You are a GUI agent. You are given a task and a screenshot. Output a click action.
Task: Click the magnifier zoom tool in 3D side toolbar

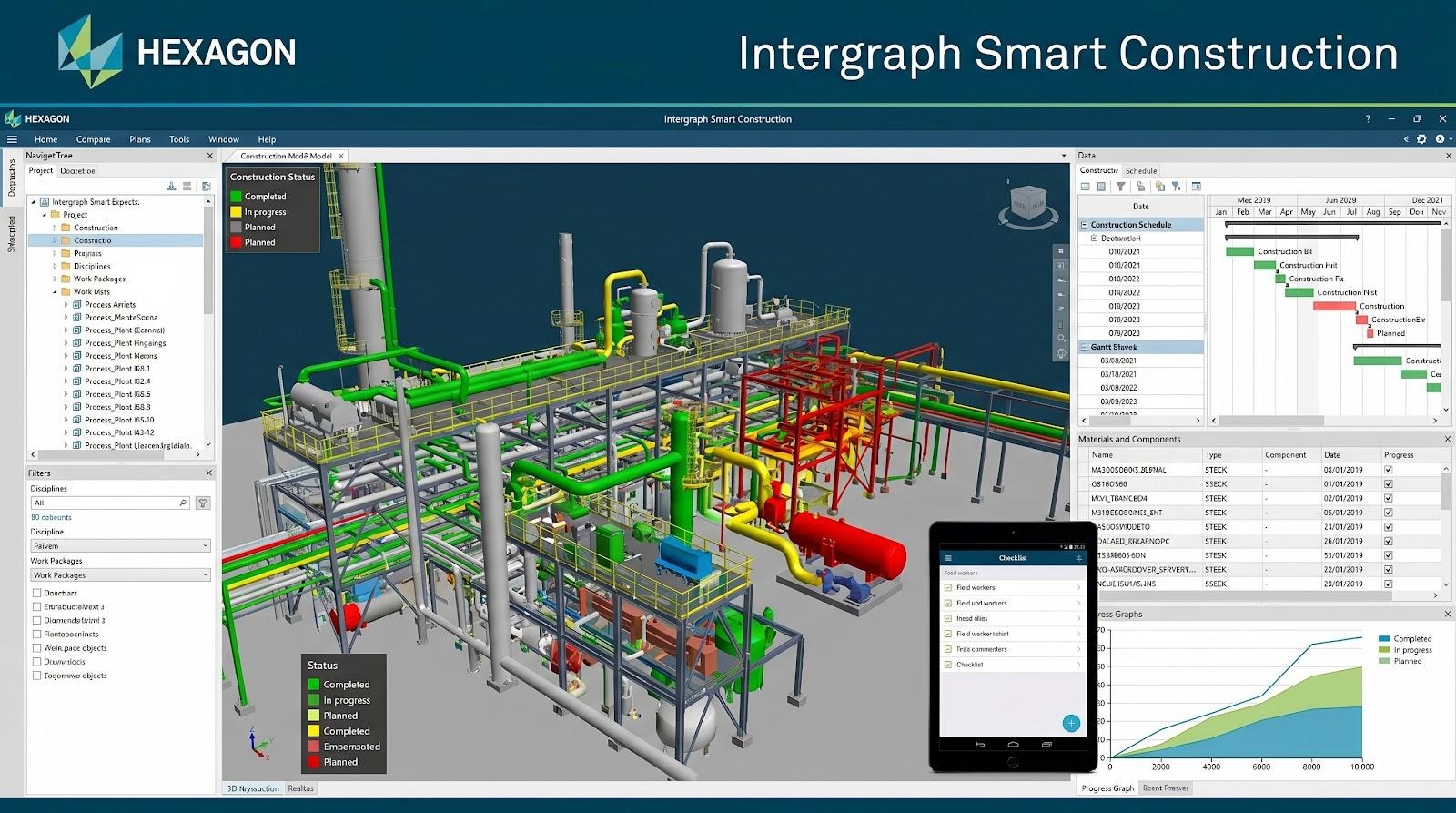pyautogui.click(x=1060, y=338)
